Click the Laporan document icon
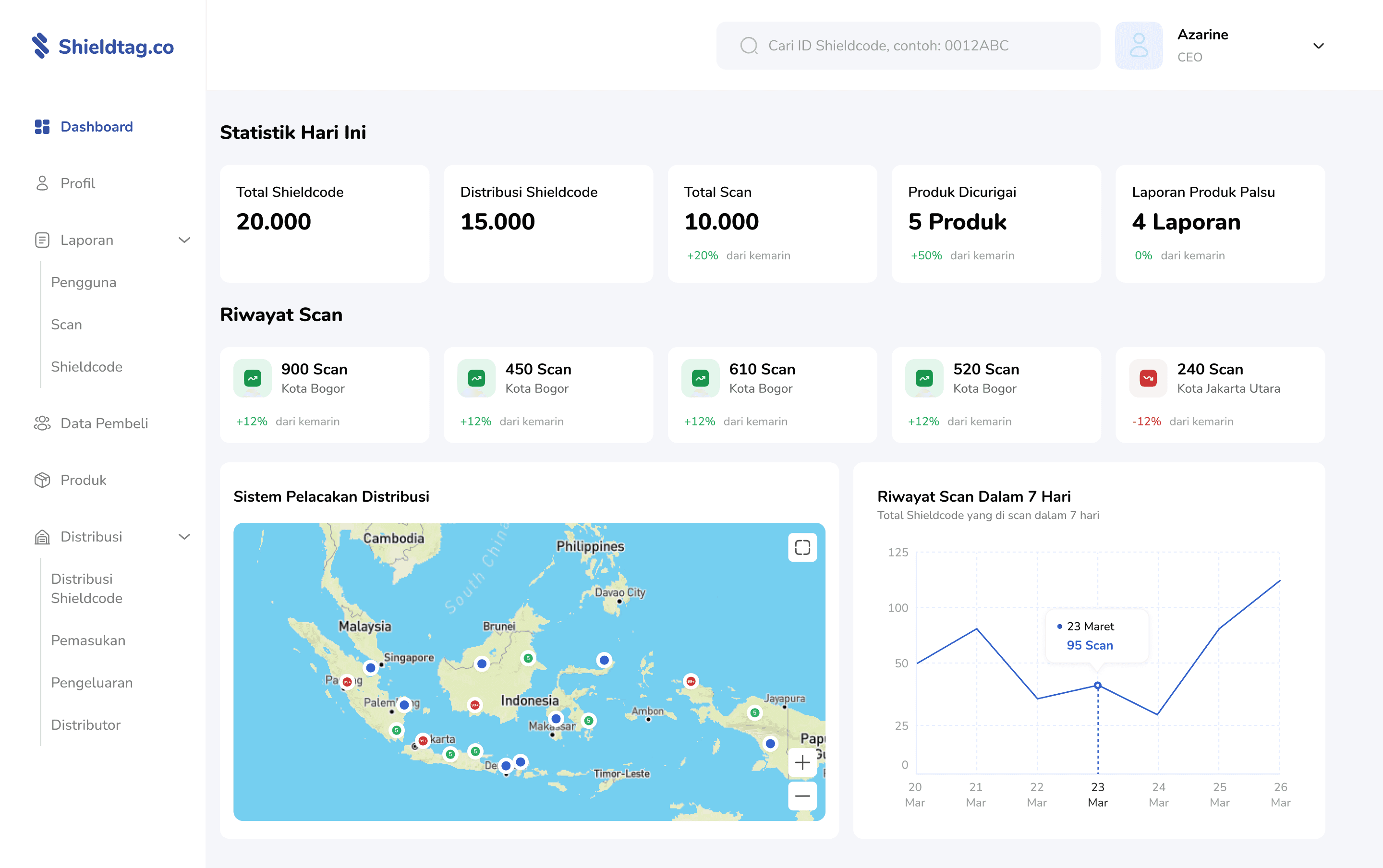The width and height of the screenshot is (1383, 868). (x=42, y=240)
